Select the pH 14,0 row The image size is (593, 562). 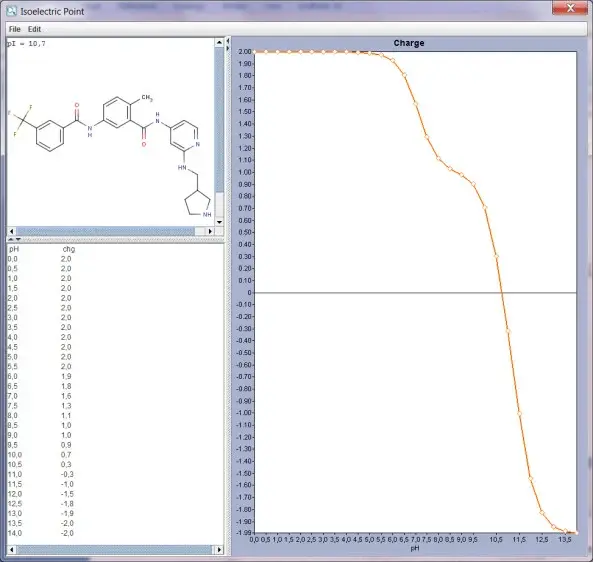(115, 533)
